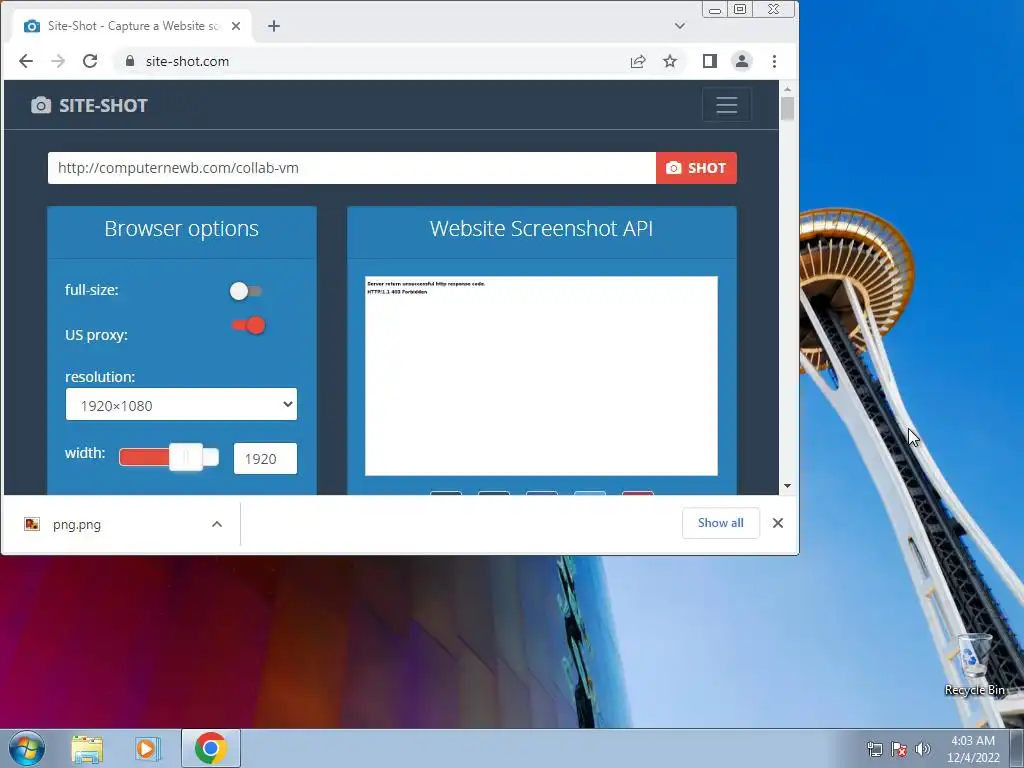Open the Windows Start menu

27,748
